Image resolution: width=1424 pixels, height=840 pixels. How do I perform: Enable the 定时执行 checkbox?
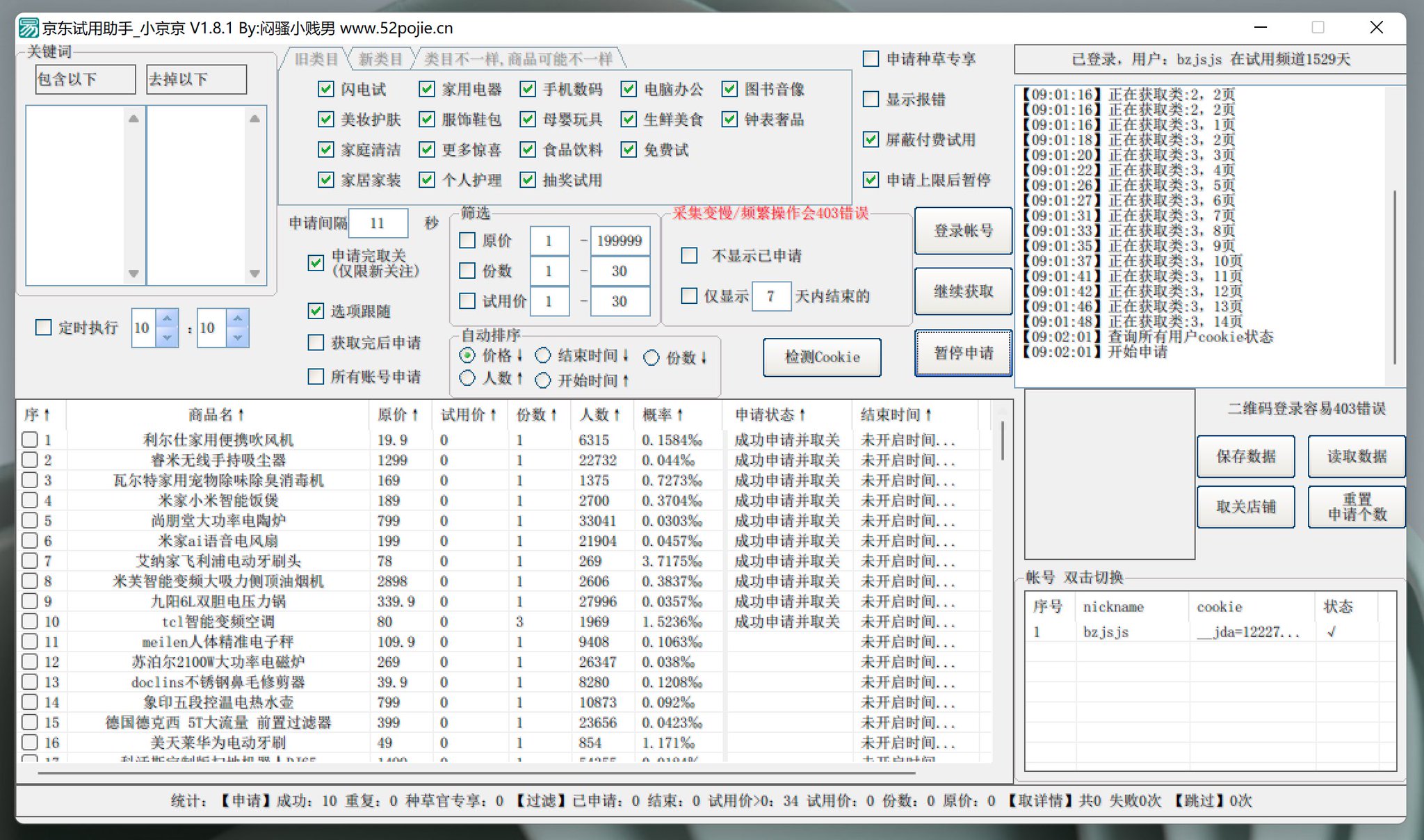44,328
